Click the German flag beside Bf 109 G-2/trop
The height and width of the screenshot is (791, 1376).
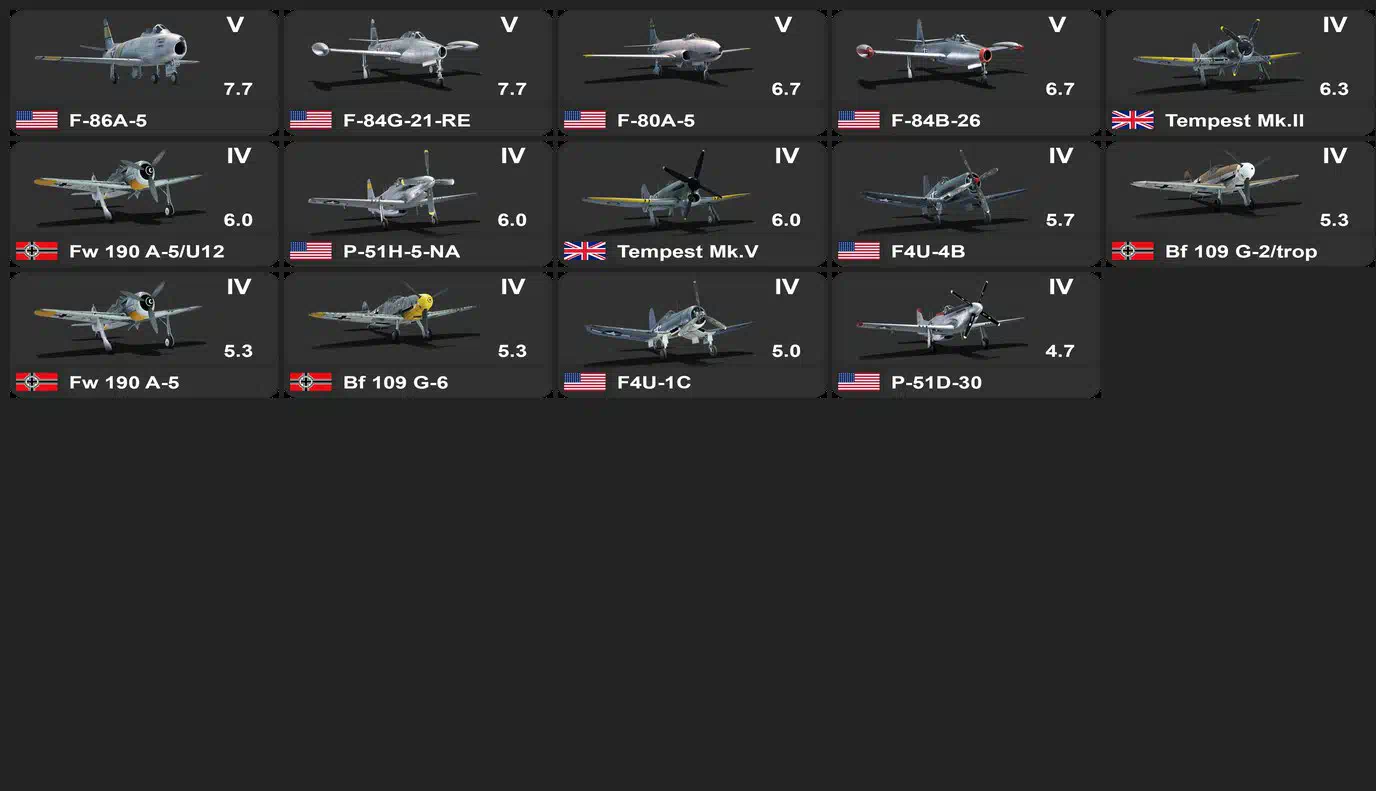coord(1132,251)
